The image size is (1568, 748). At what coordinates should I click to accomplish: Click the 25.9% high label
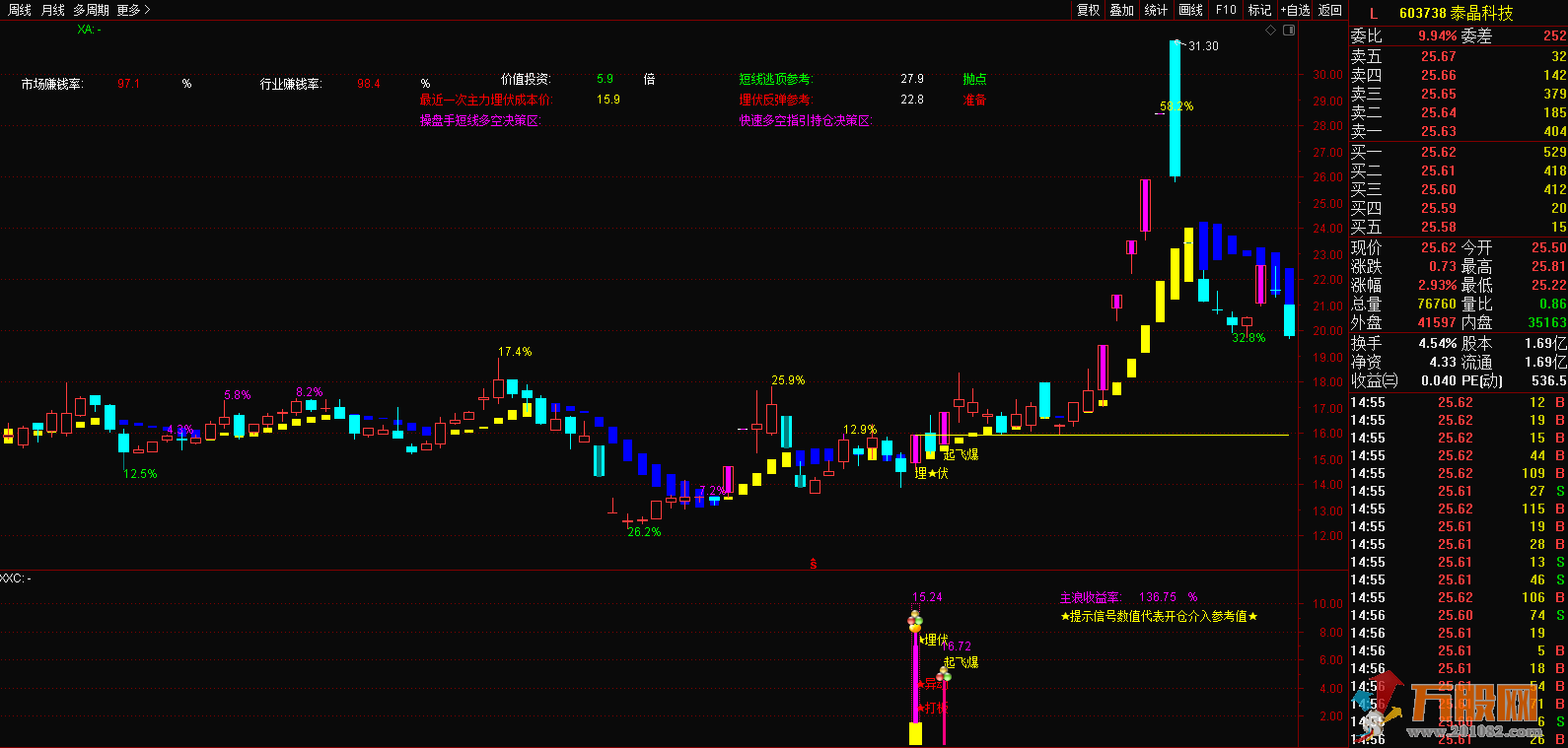788,380
